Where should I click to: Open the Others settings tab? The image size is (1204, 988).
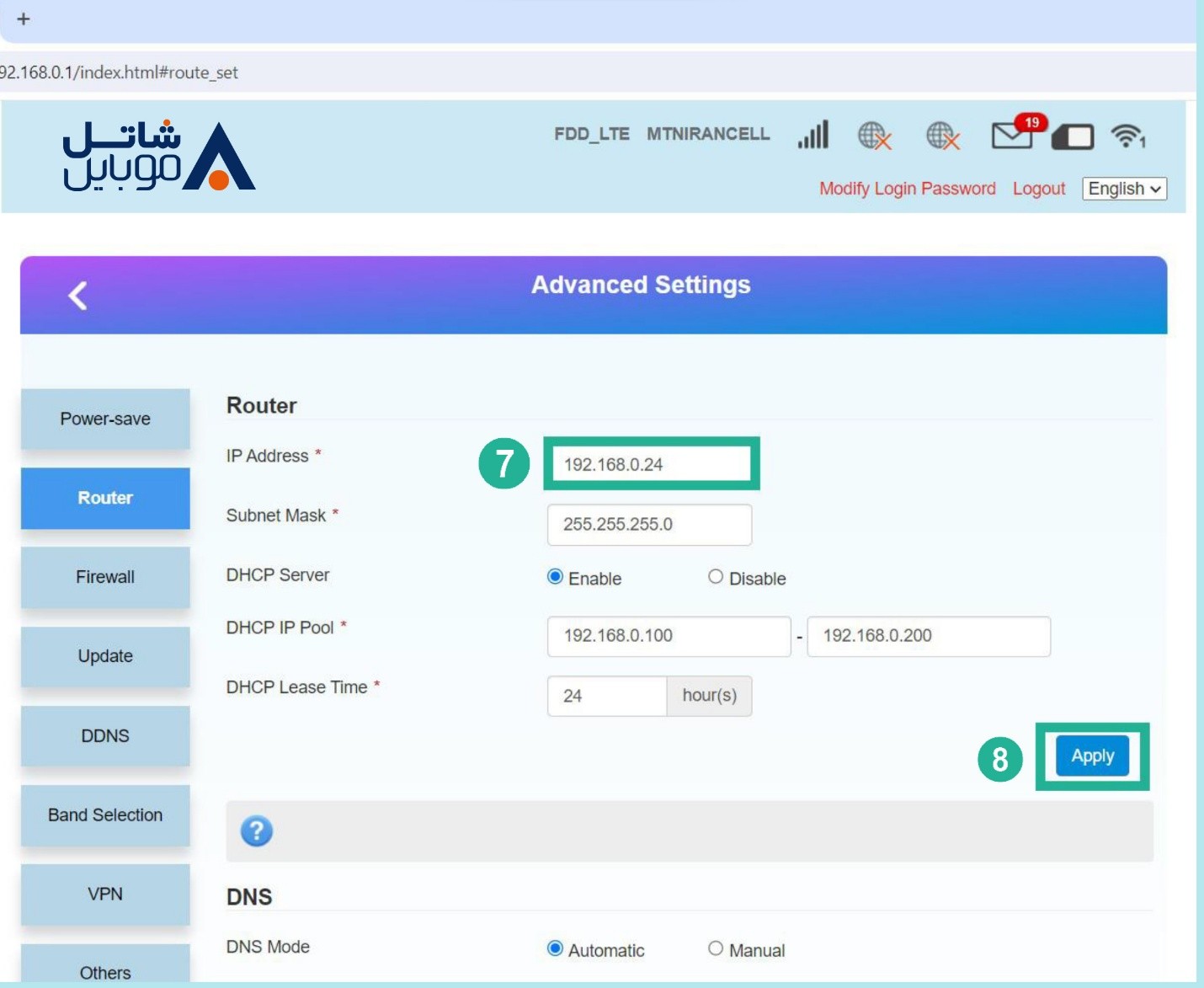105,965
